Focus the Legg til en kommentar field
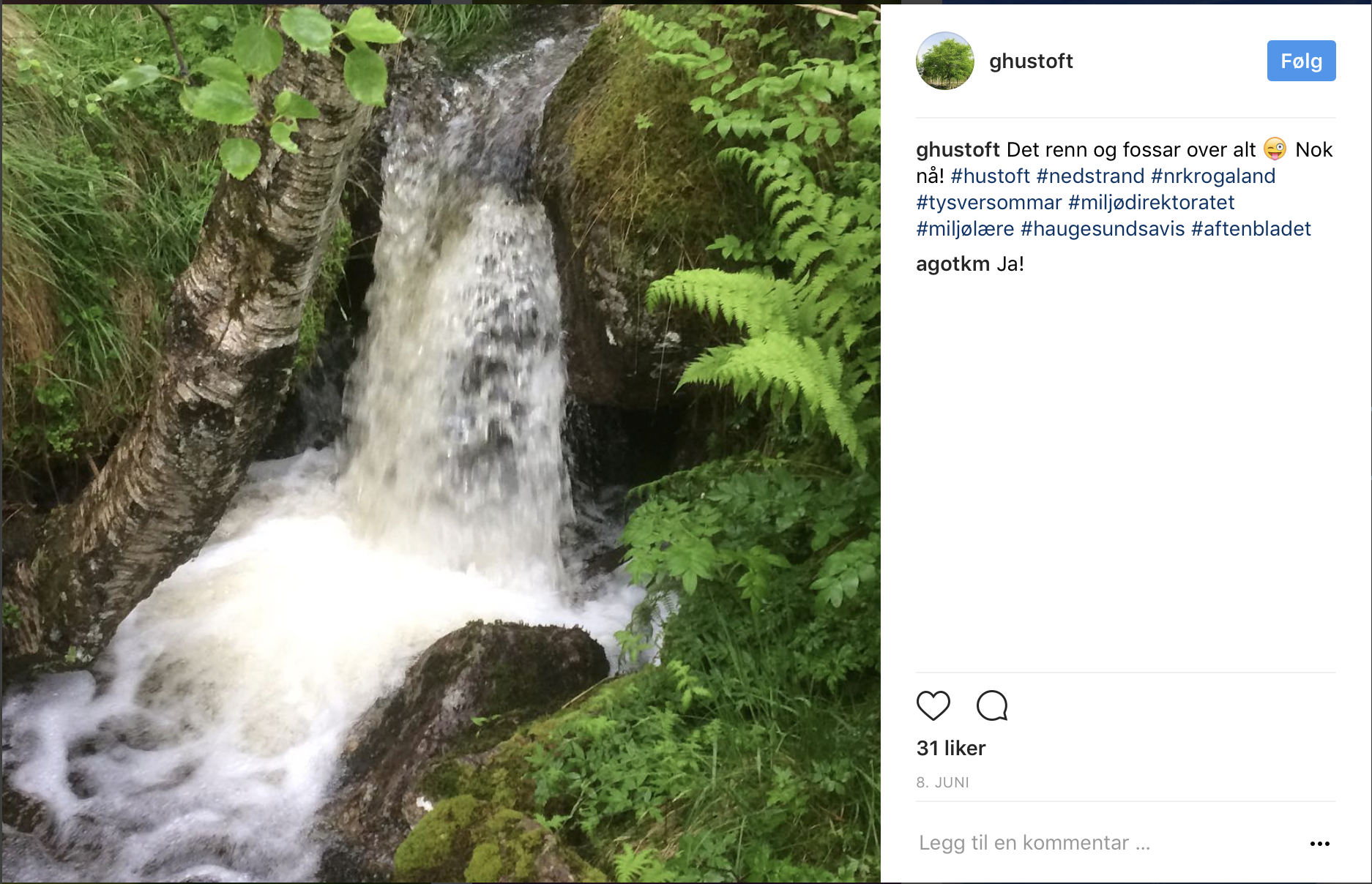1372x884 pixels. (1098, 843)
